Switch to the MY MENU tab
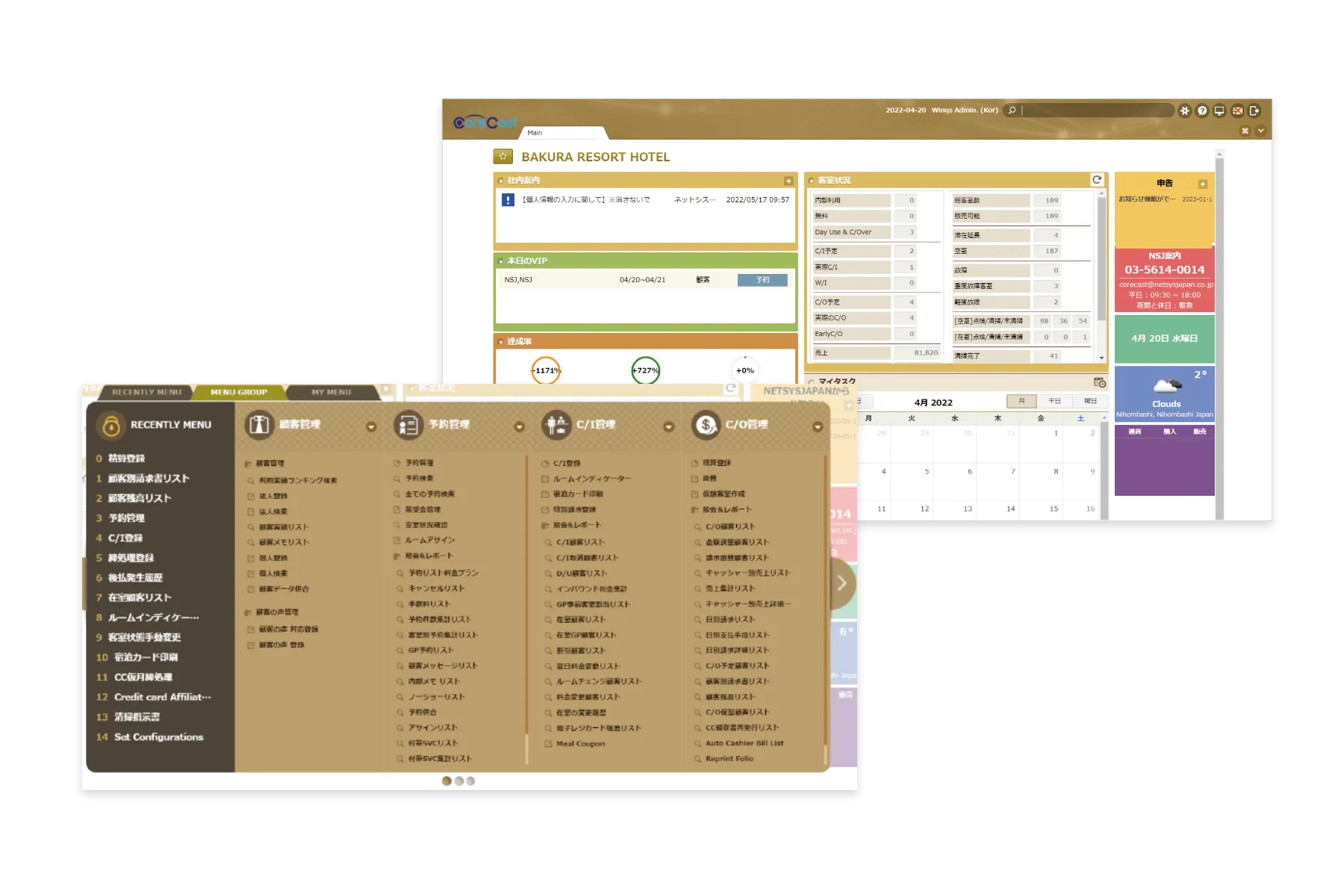The image size is (1344, 896). tap(331, 392)
